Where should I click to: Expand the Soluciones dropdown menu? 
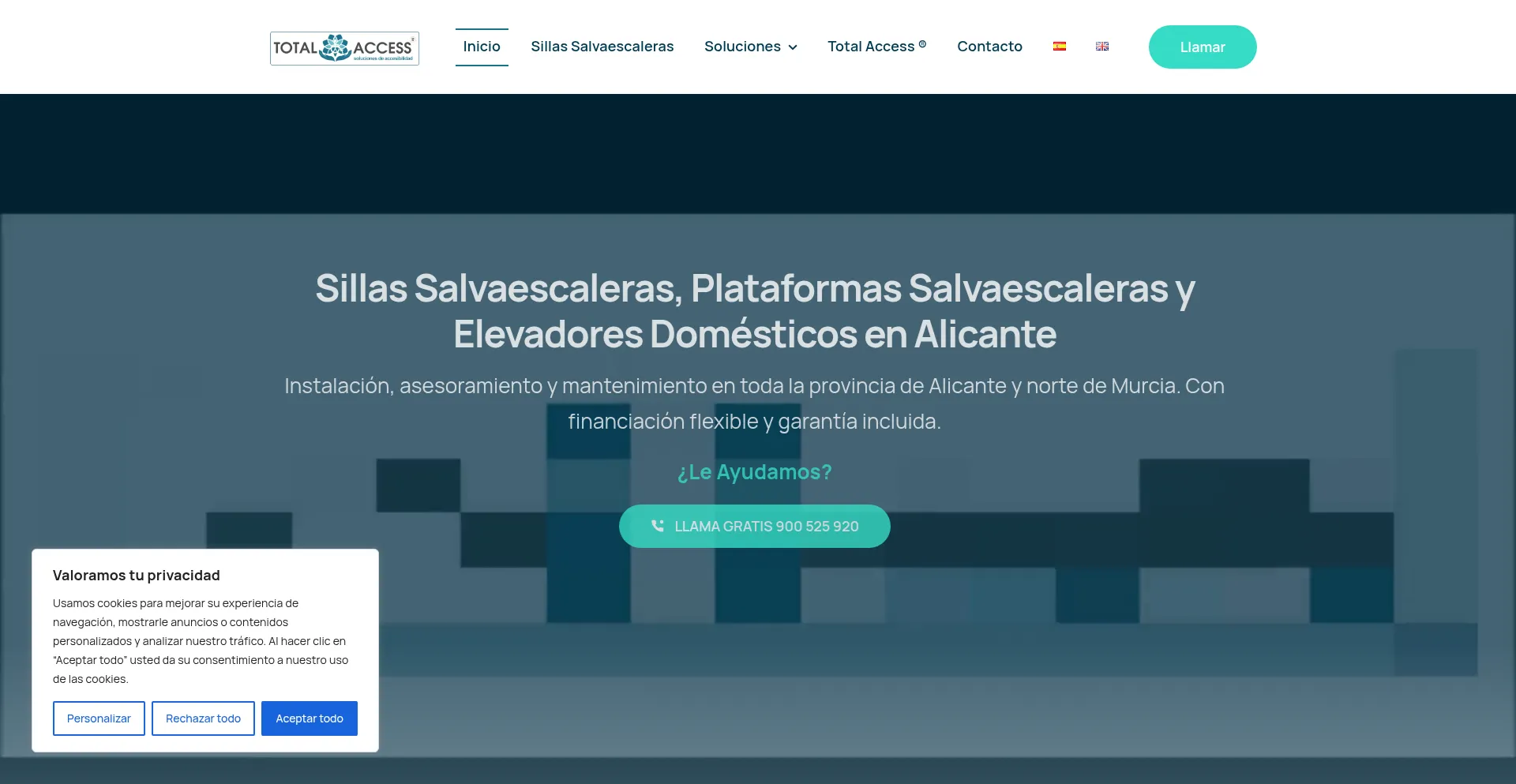pos(751,47)
